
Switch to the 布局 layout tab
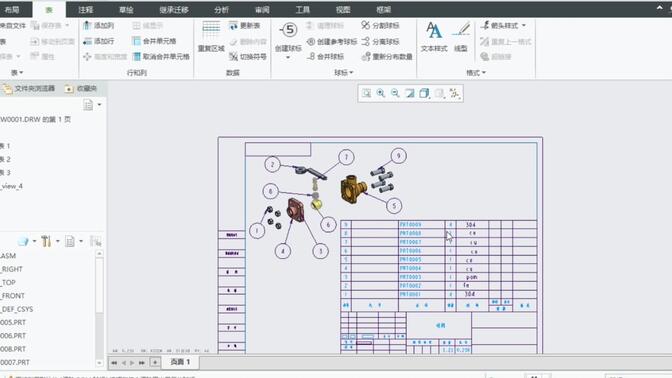pos(12,9)
